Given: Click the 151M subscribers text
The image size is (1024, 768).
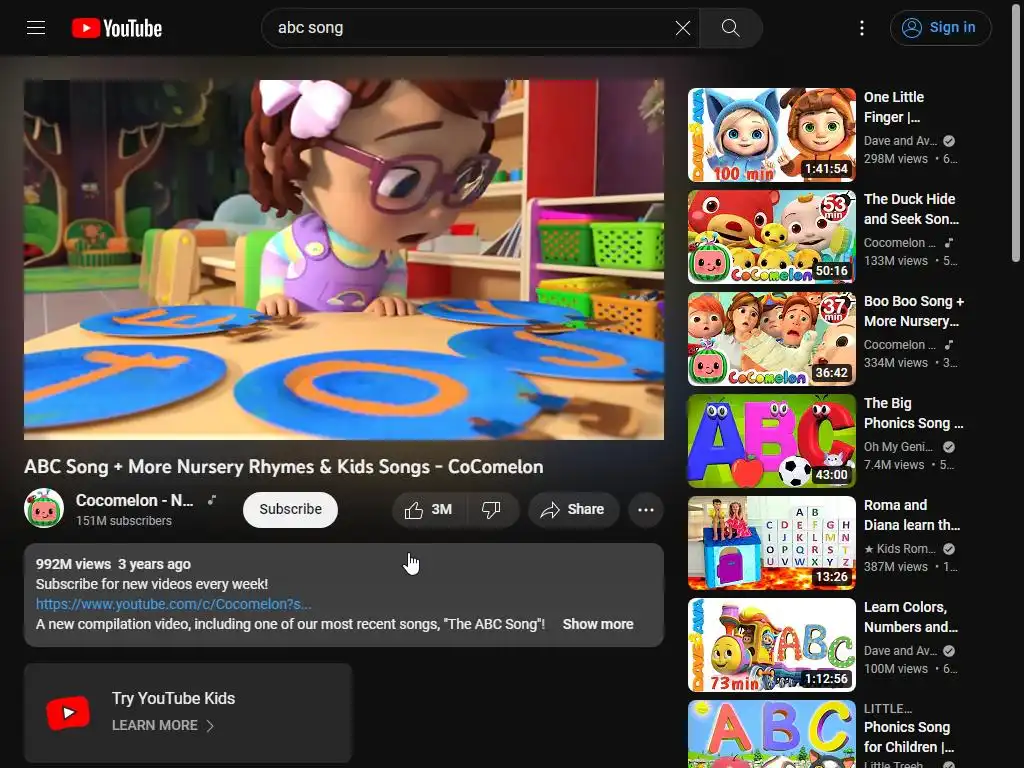Looking at the screenshot, I should tap(123, 520).
